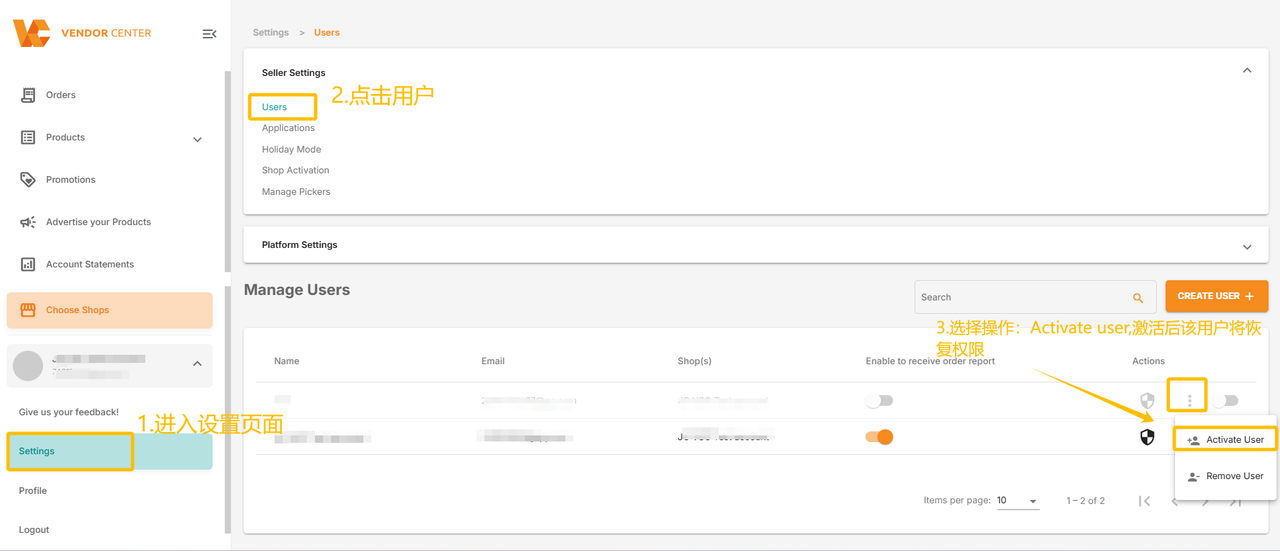Toggle the switch in the first row's Actions column

[x=1226, y=400]
